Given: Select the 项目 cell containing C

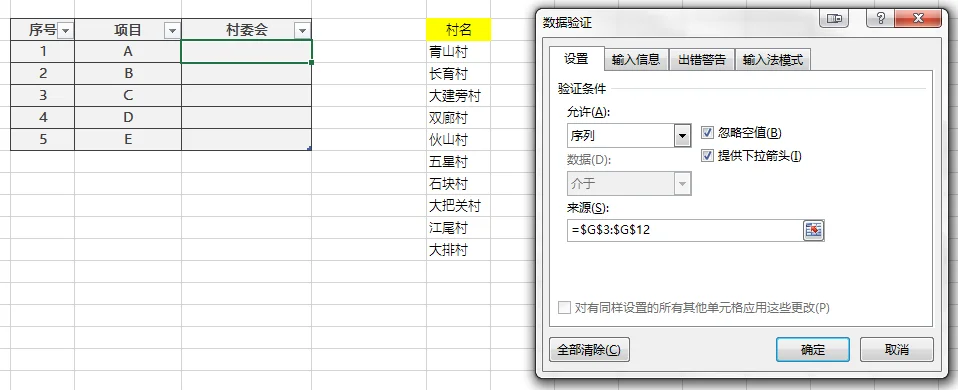Looking at the screenshot, I should click(128, 96).
